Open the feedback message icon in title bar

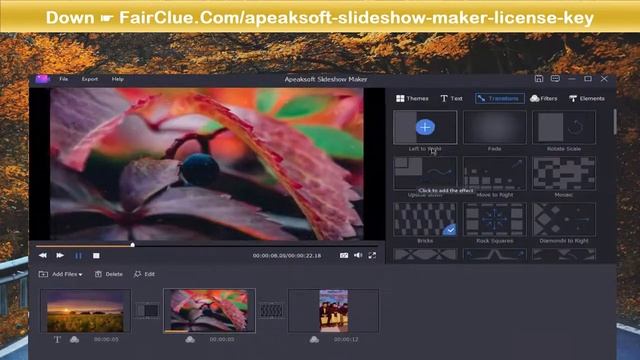pos(555,79)
